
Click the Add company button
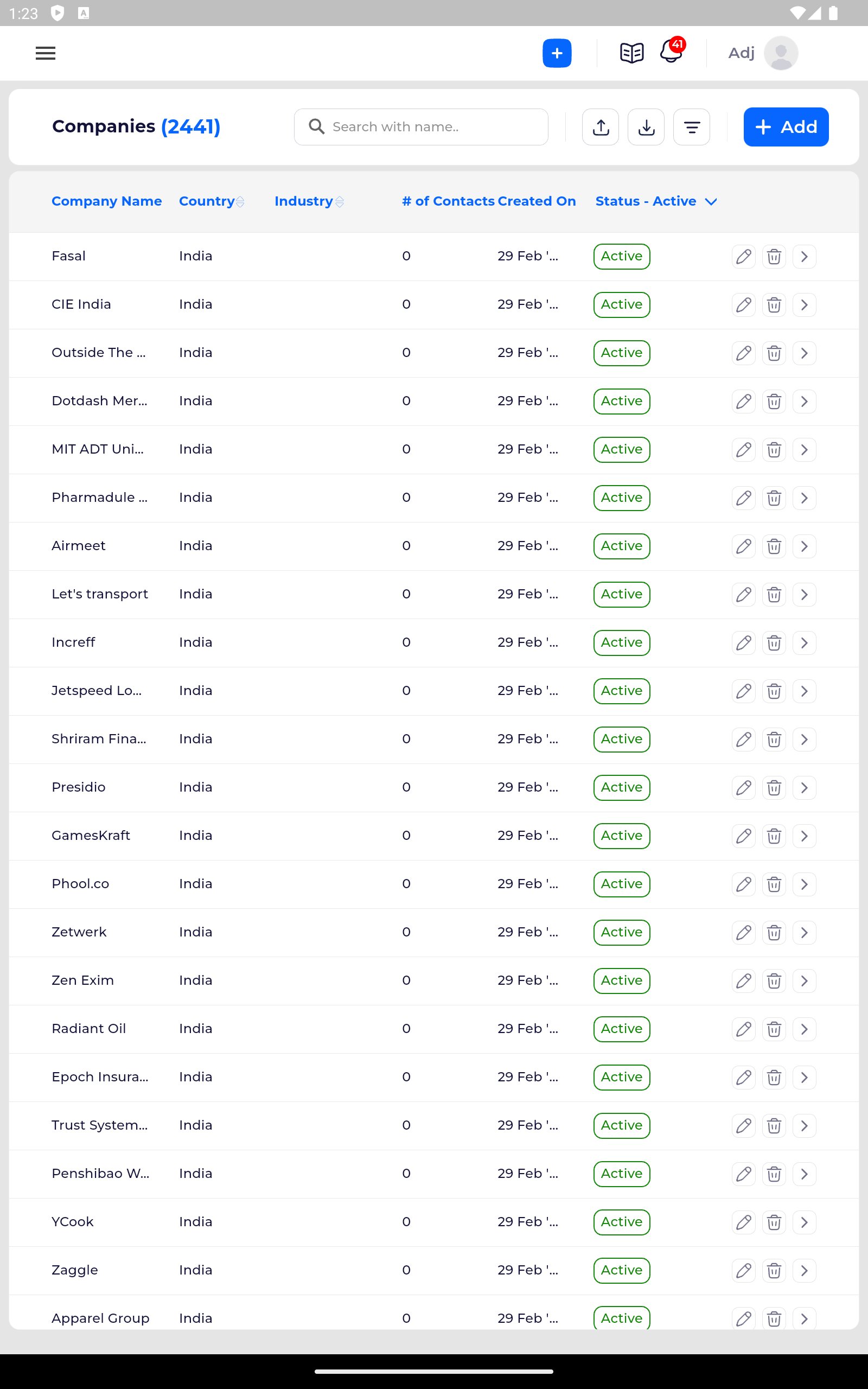point(786,127)
